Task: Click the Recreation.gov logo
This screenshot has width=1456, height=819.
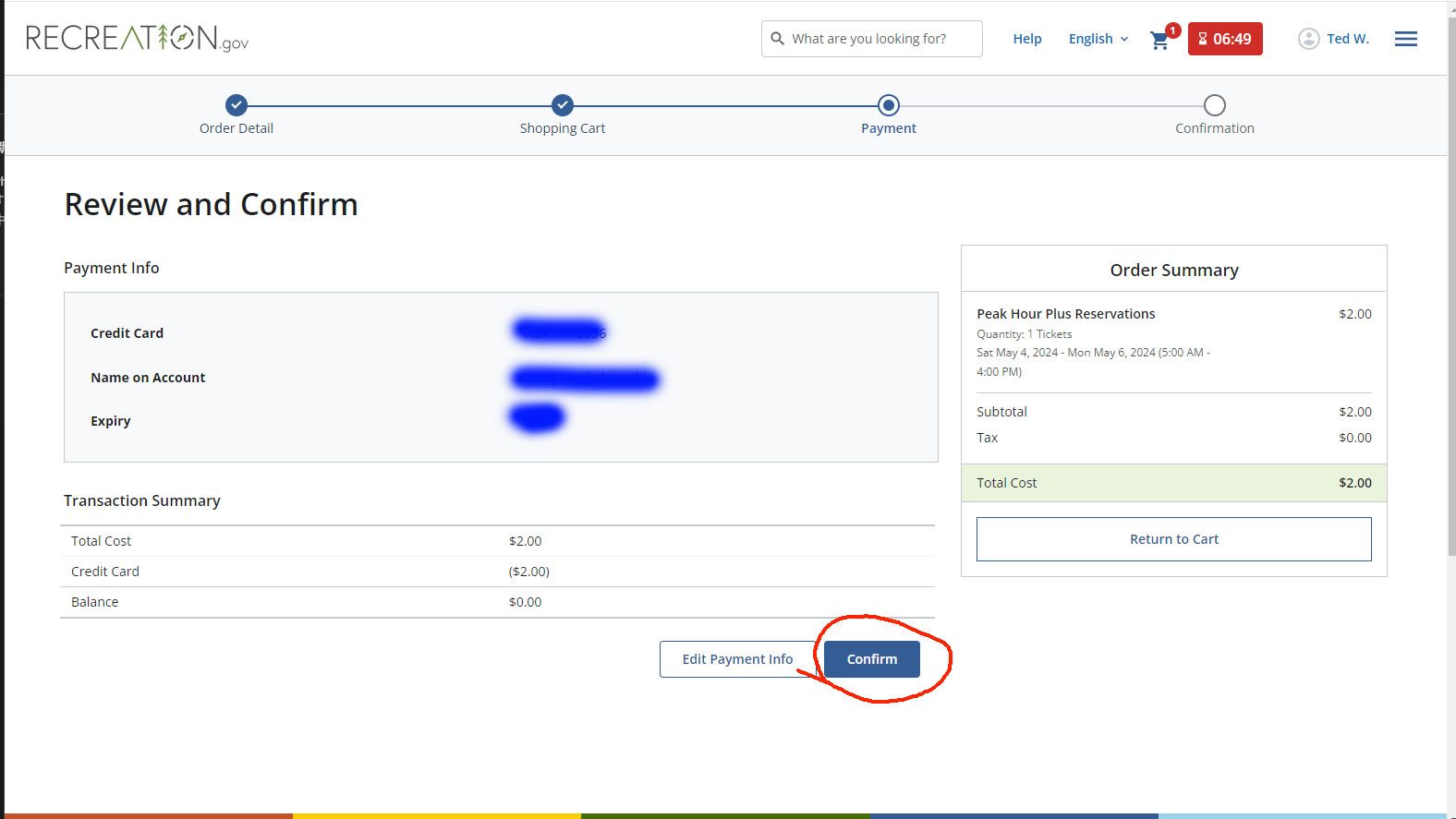Action: tap(137, 38)
